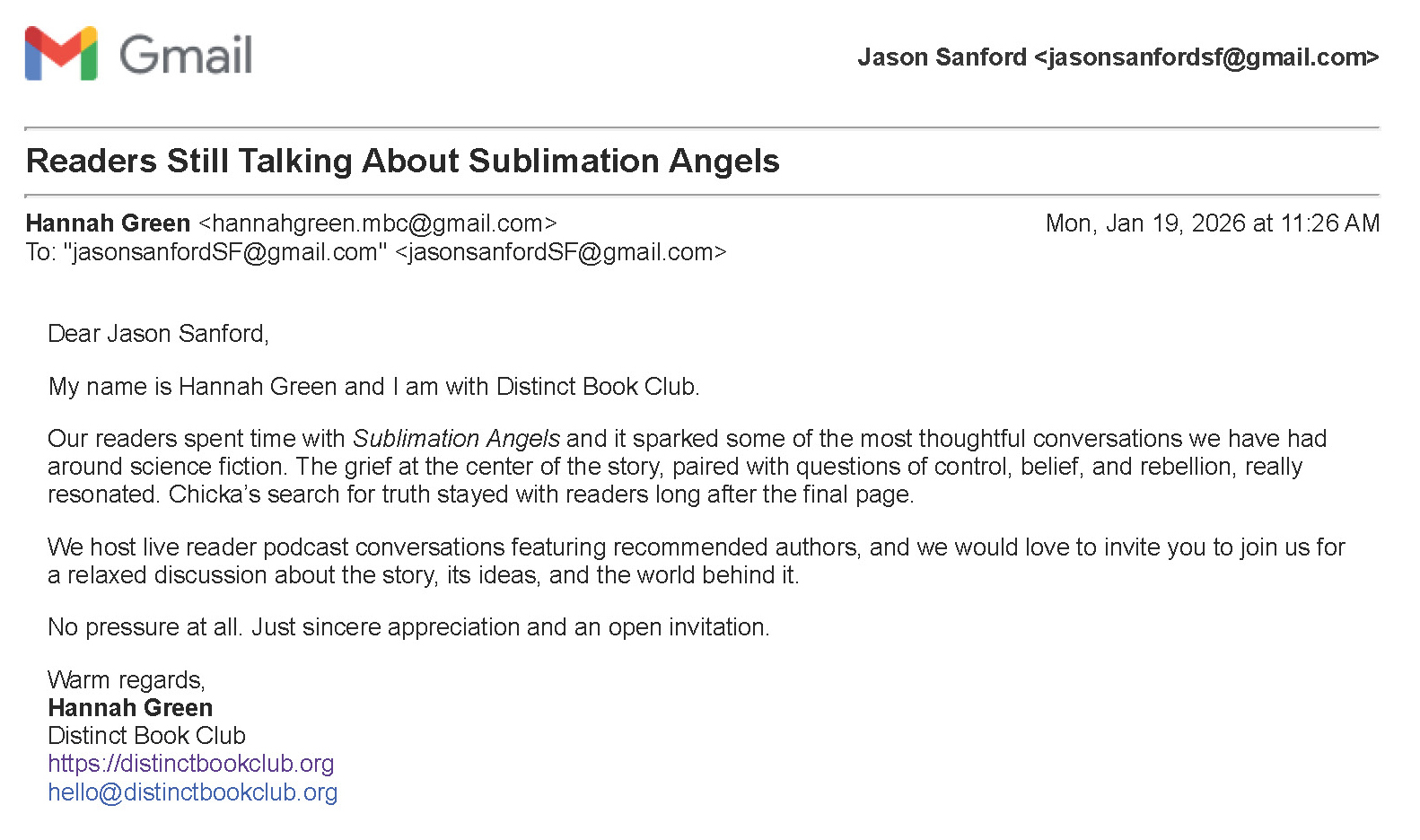Click the No pressure at all line
Screen dimensions: 1420x840
tap(408, 627)
